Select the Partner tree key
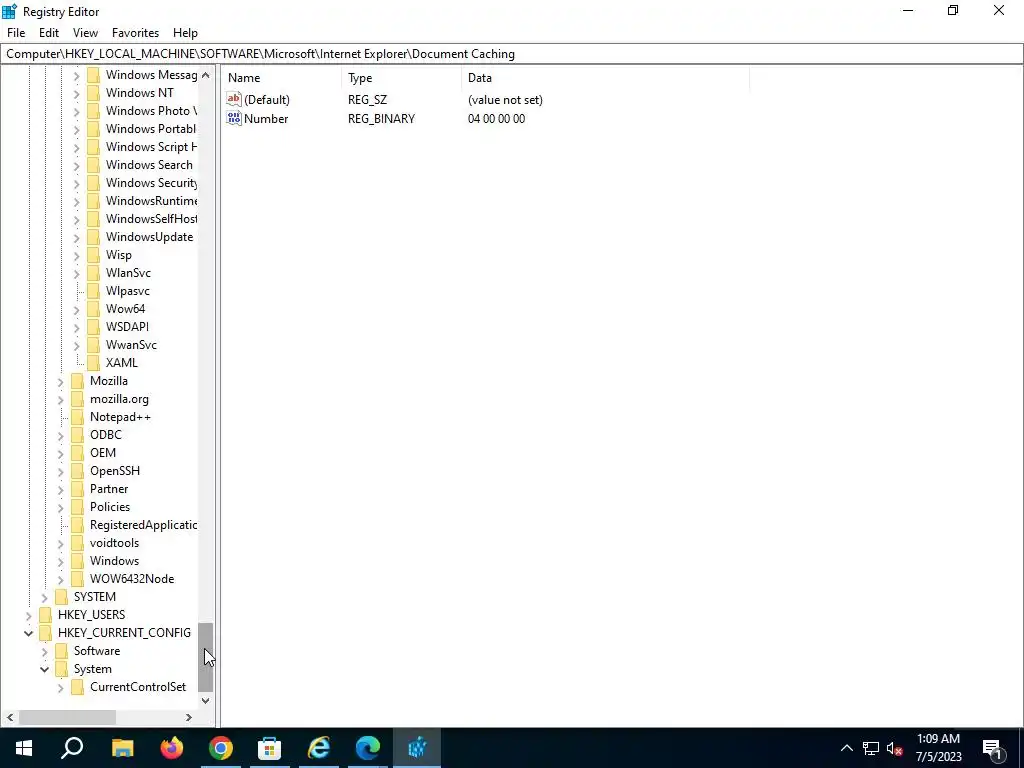This screenshot has width=1024, height=768. pyautogui.click(x=108, y=488)
